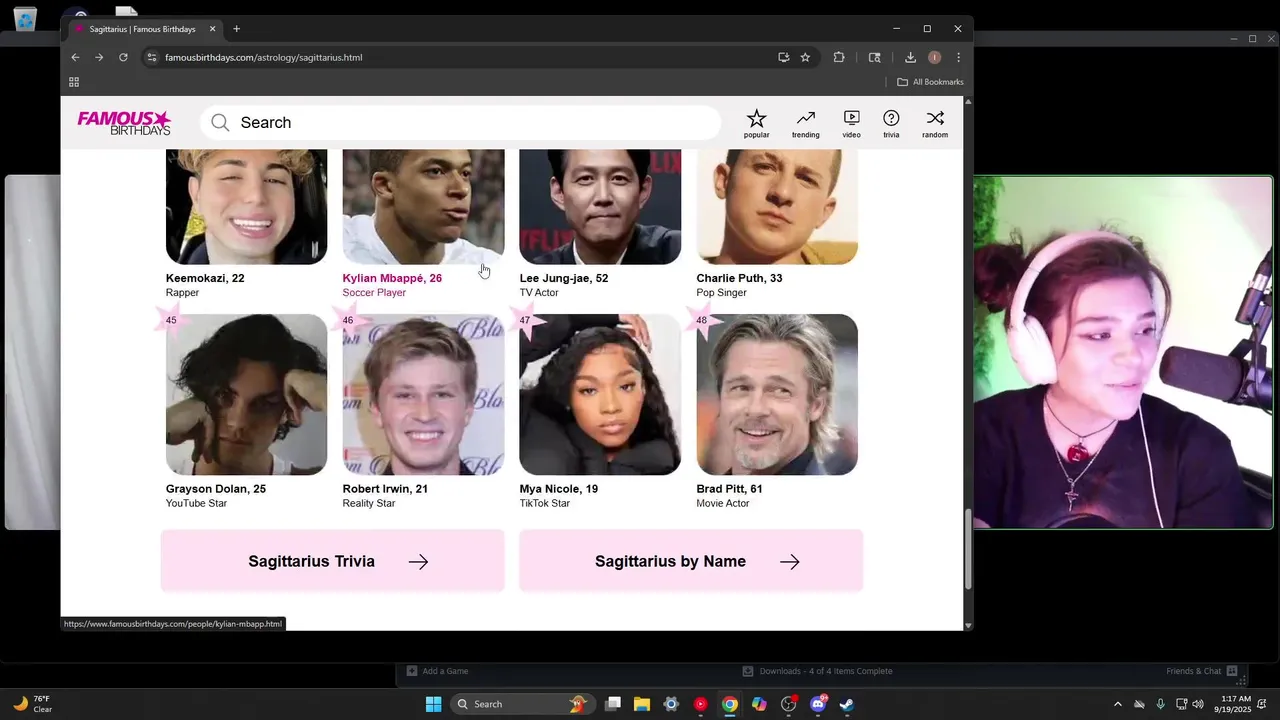Open Task View on taskbar

(613, 704)
